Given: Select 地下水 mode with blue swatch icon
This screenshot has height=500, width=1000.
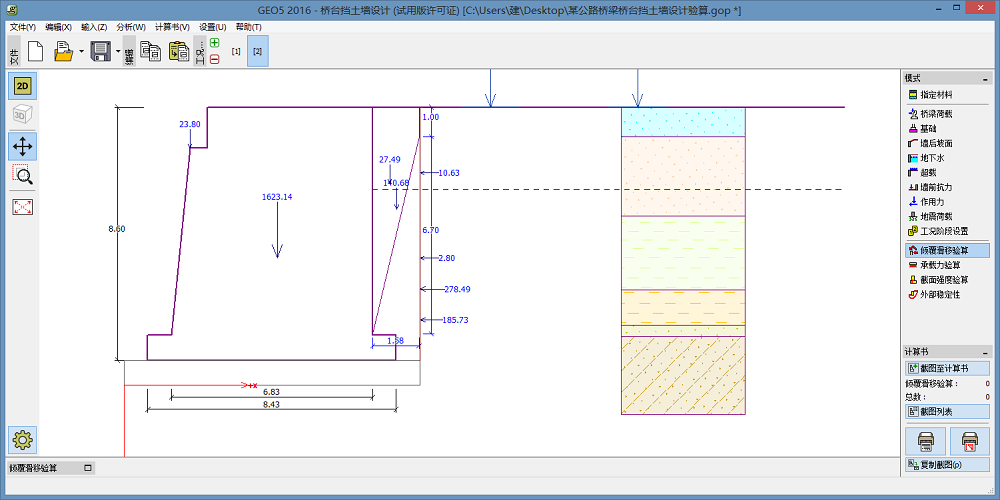Looking at the screenshot, I should pos(934,158).
